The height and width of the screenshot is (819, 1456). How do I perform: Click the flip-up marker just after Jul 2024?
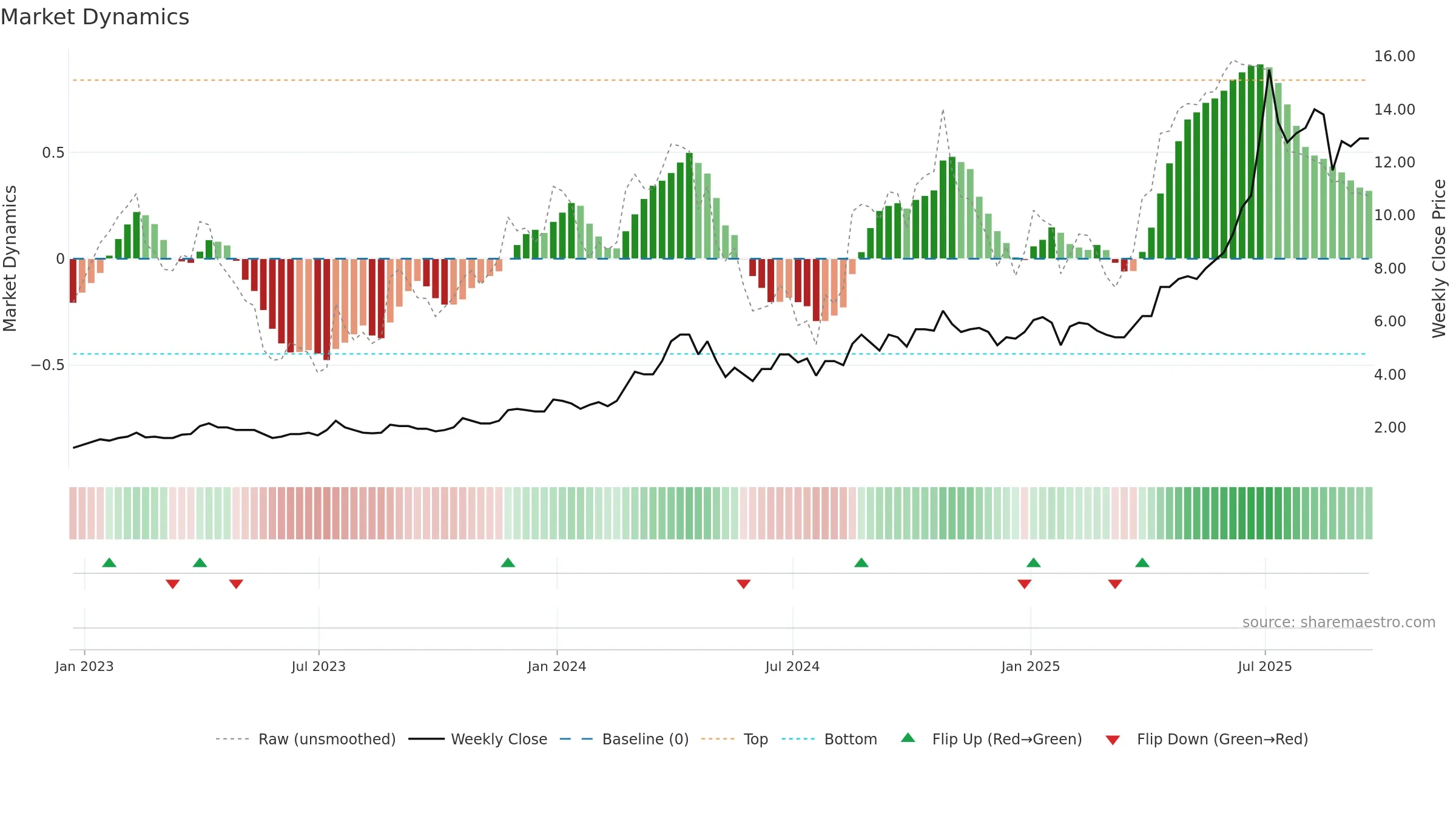tap(861, 562)
